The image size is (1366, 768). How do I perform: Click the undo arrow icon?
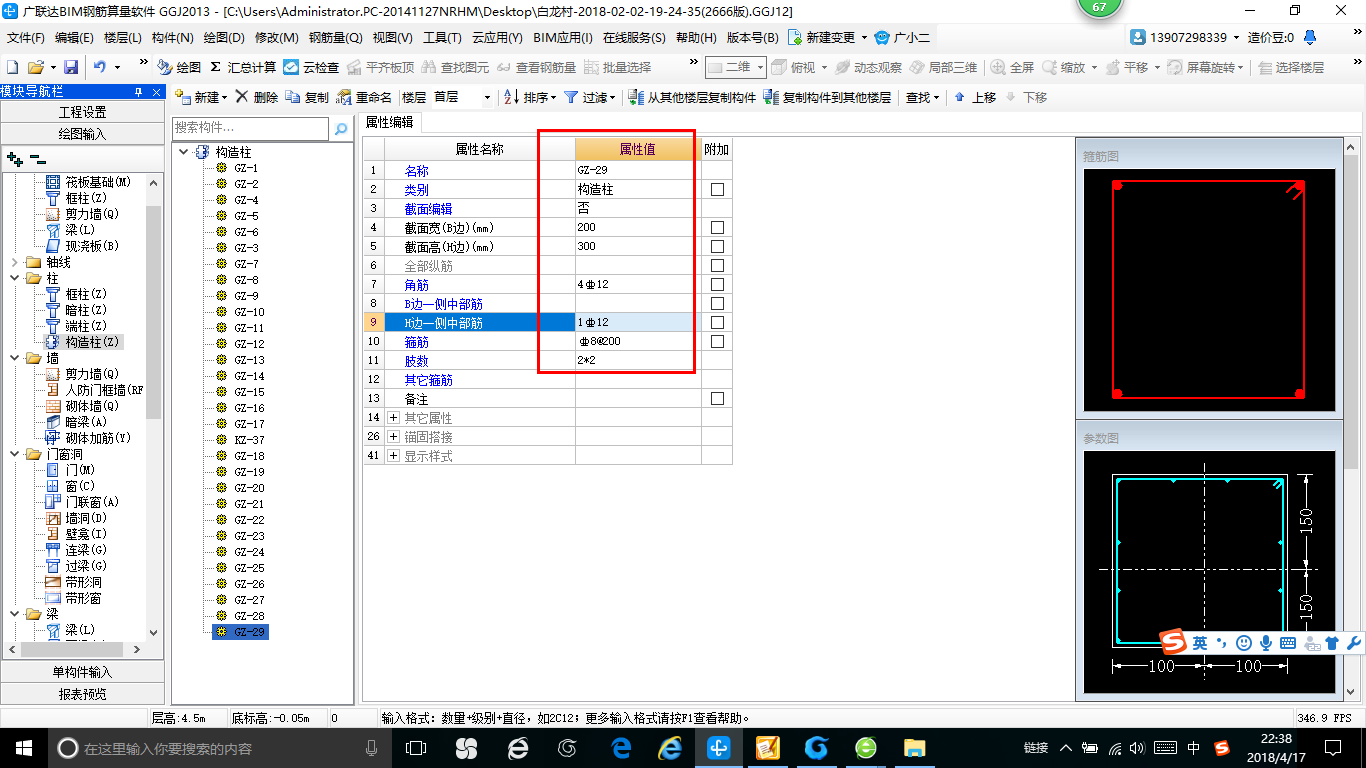point(100,67)
